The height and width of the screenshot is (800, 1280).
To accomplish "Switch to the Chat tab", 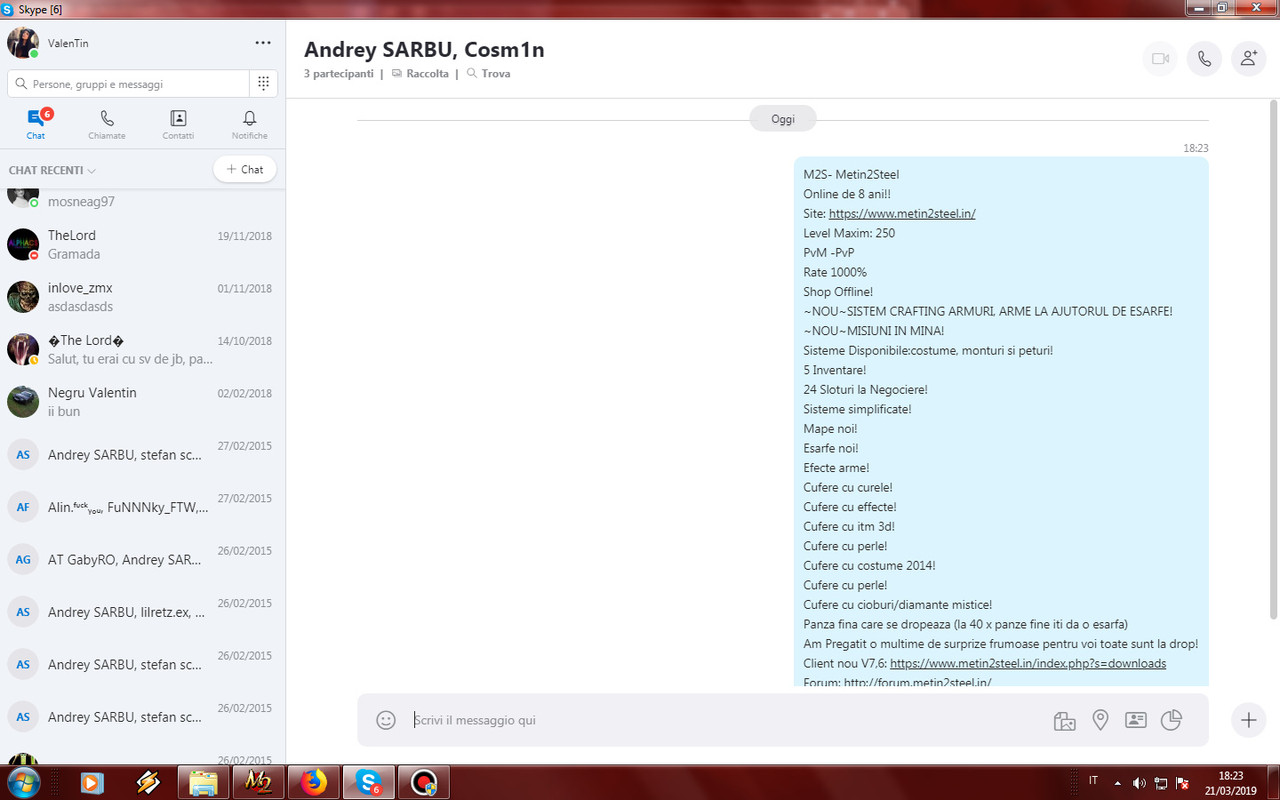I will click(36, 125).
